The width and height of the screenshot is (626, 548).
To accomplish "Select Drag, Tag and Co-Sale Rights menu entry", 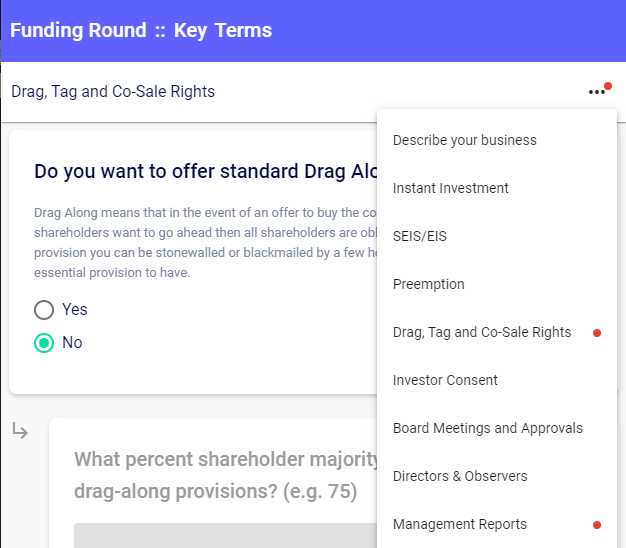I will pyautogui.click(x=482, y=332).
